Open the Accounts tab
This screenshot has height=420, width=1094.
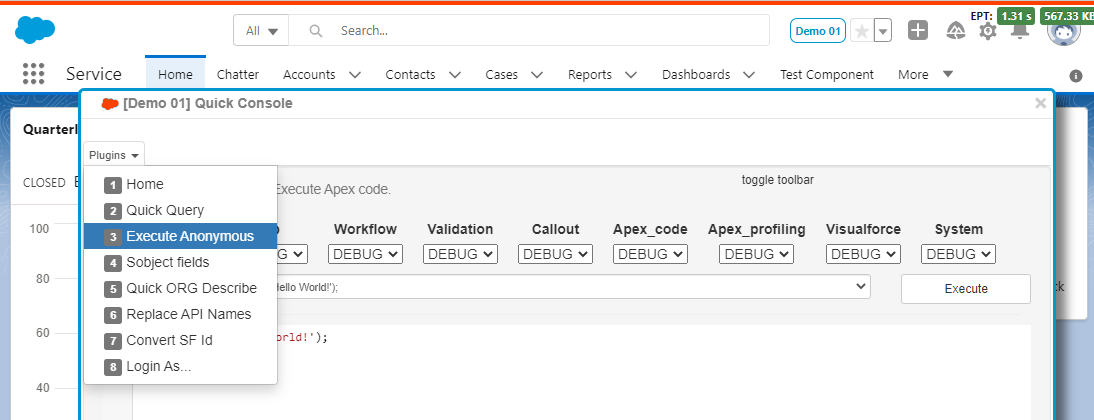(x=309, y=74)
